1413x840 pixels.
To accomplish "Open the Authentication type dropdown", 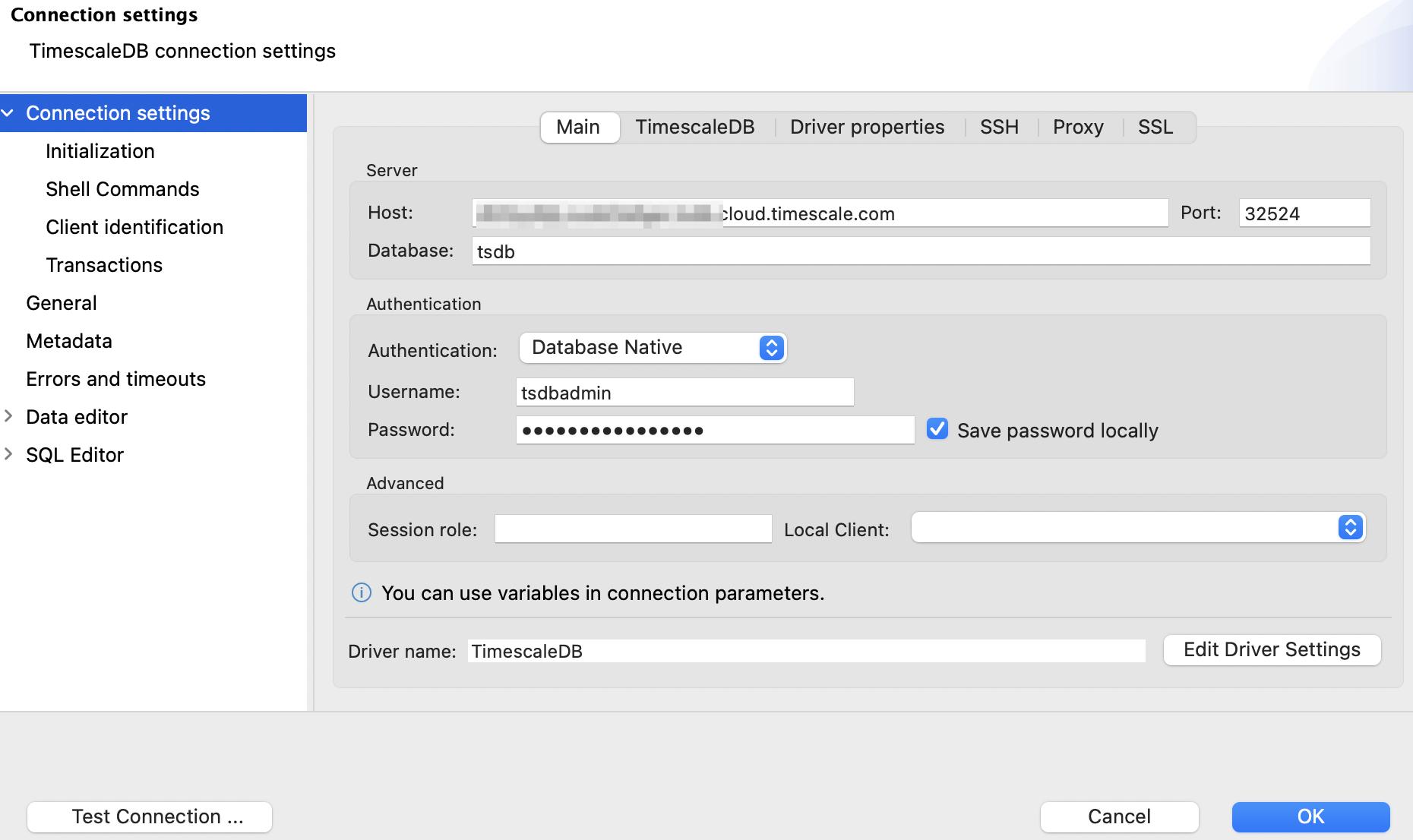I will point(653,348).
